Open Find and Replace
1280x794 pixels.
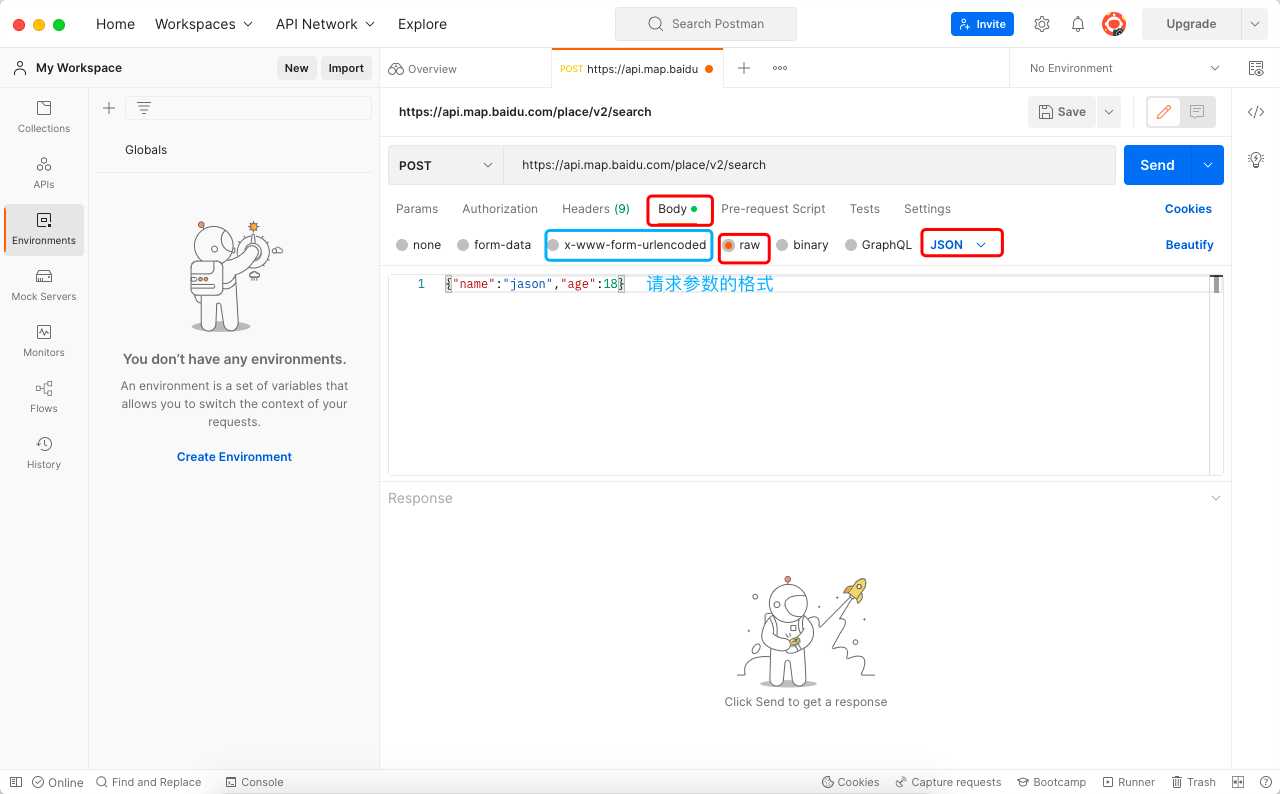click(148, 782)
